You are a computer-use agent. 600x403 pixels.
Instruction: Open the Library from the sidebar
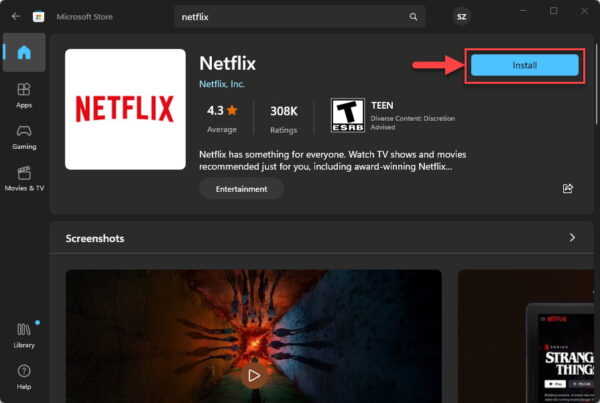coord(23,335)
